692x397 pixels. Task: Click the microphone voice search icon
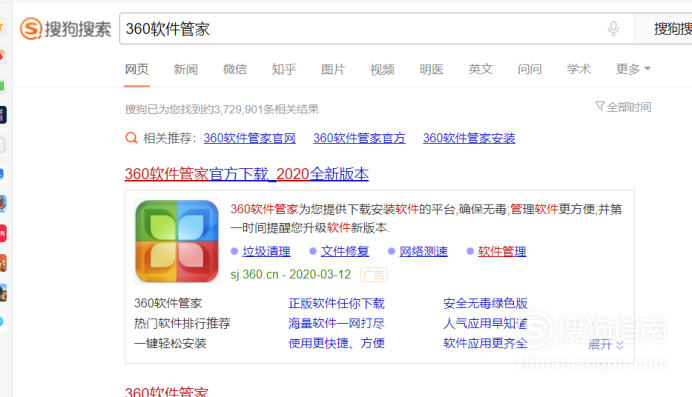(x=613, y=29)
